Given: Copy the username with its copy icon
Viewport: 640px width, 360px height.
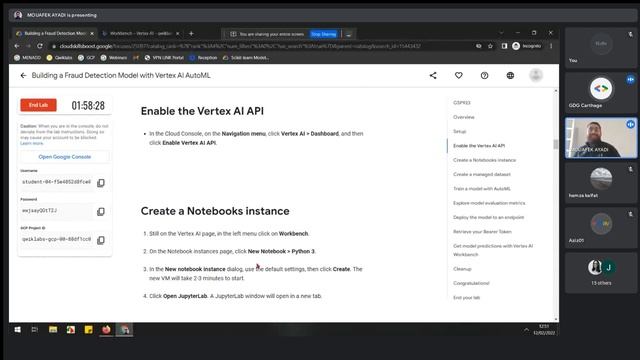Looking at the screenshot, I should (x=101, y=183).
